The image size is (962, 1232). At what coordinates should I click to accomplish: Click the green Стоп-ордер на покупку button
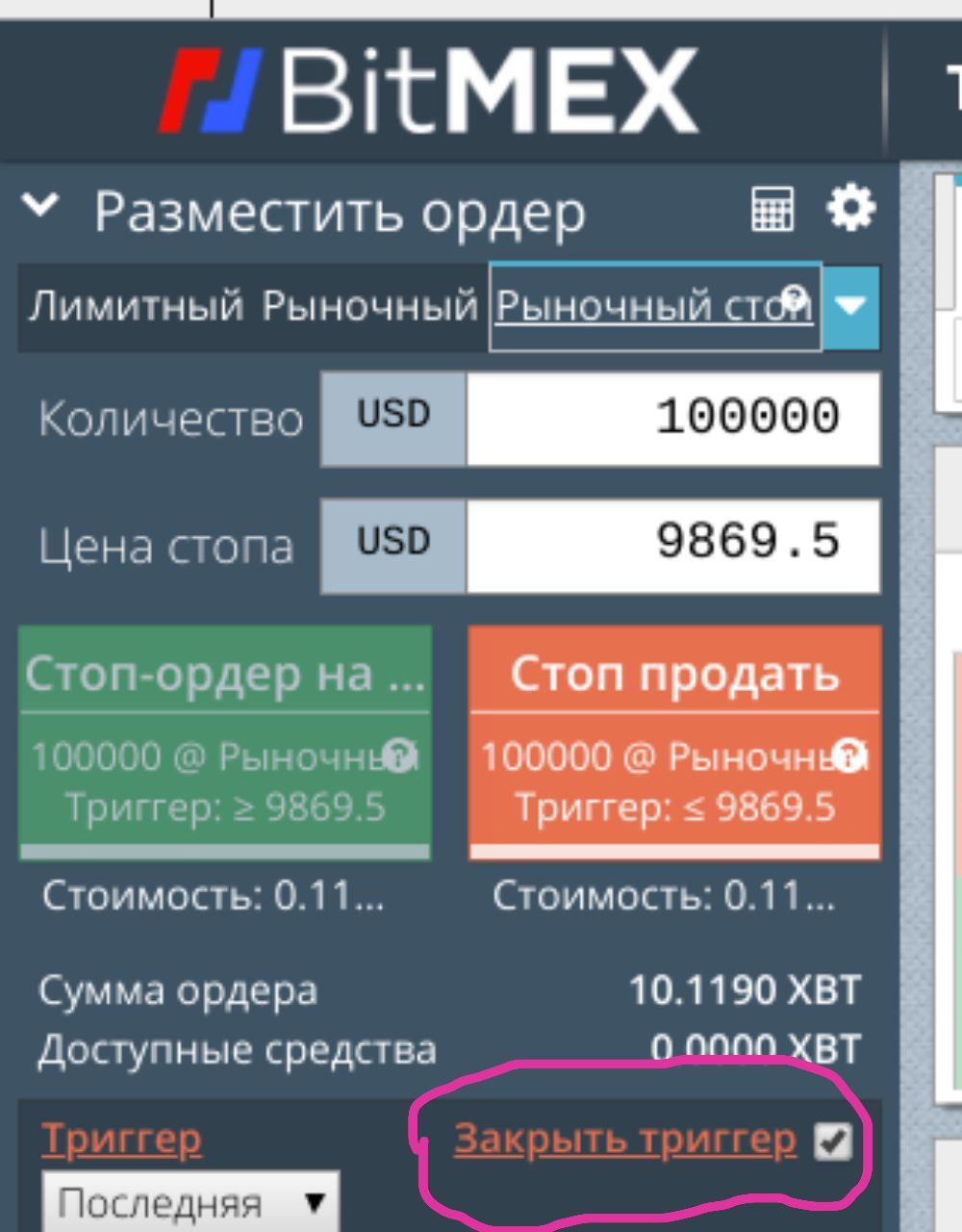(225, 742)
